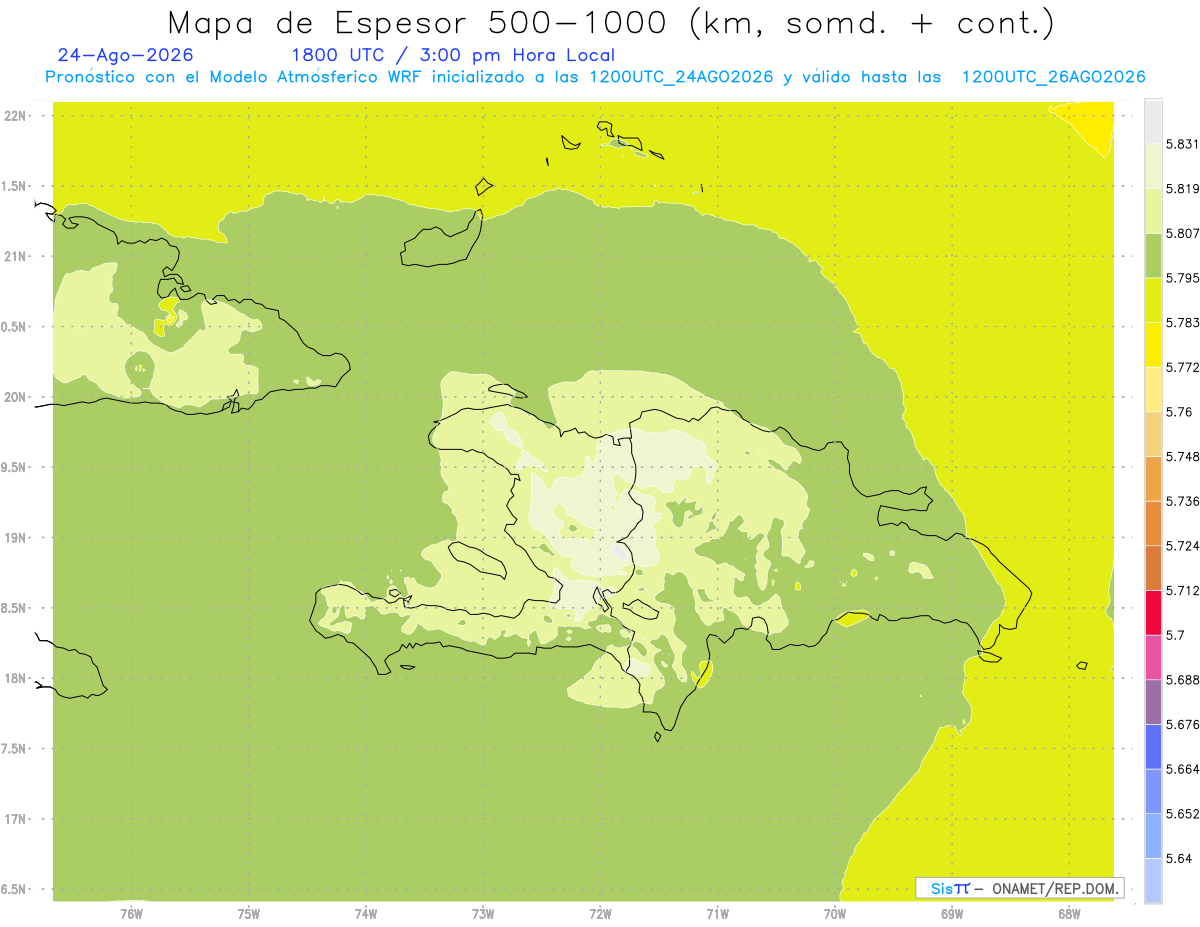Click the yellow-green swatch between 5.783 and 5.795
Viewport: 1200px width, 927px height.
[x=1153, y=300]
